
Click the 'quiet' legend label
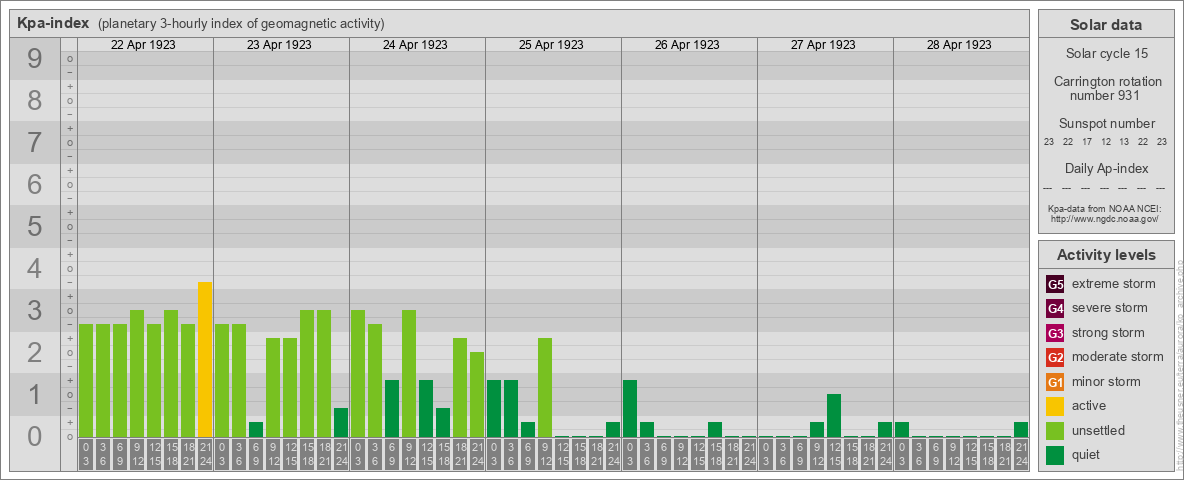[x=1088, y=455]
